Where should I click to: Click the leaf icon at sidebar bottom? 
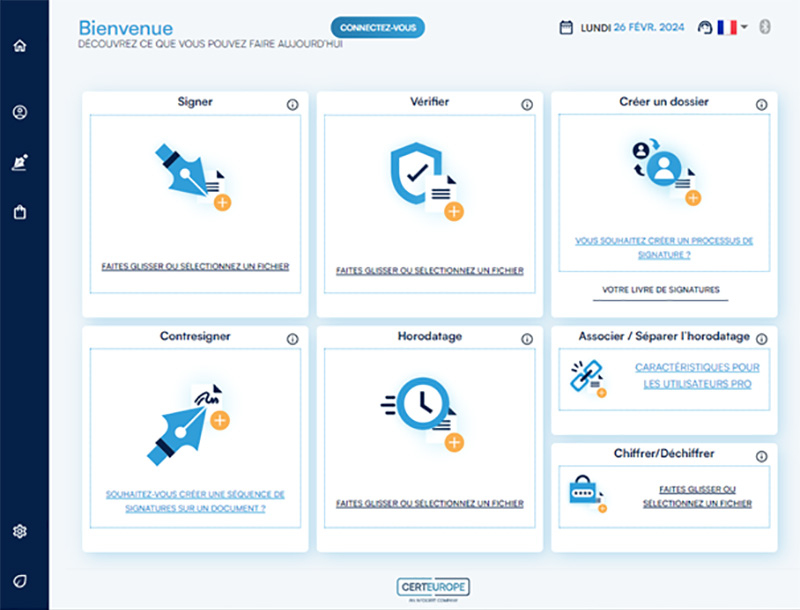[x=20, y=581]
